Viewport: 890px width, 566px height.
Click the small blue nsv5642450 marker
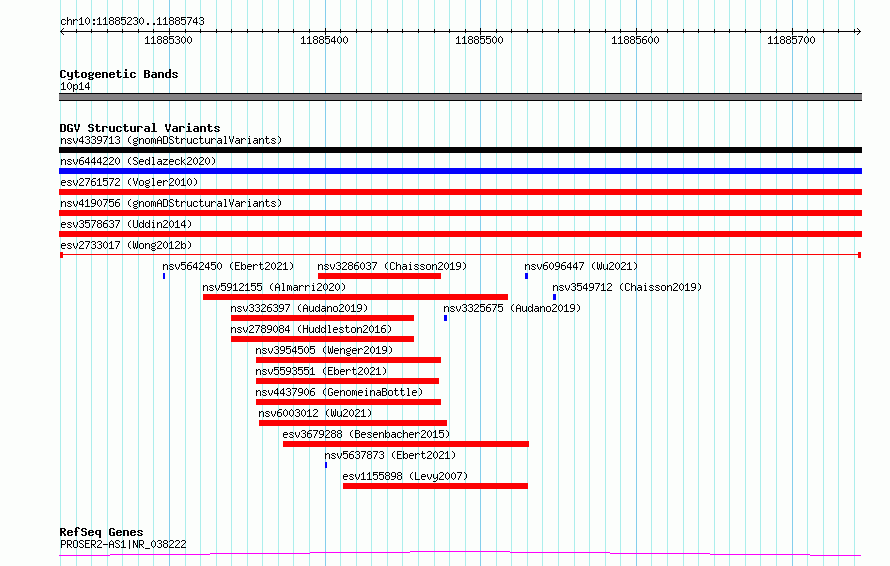point(164,276)
